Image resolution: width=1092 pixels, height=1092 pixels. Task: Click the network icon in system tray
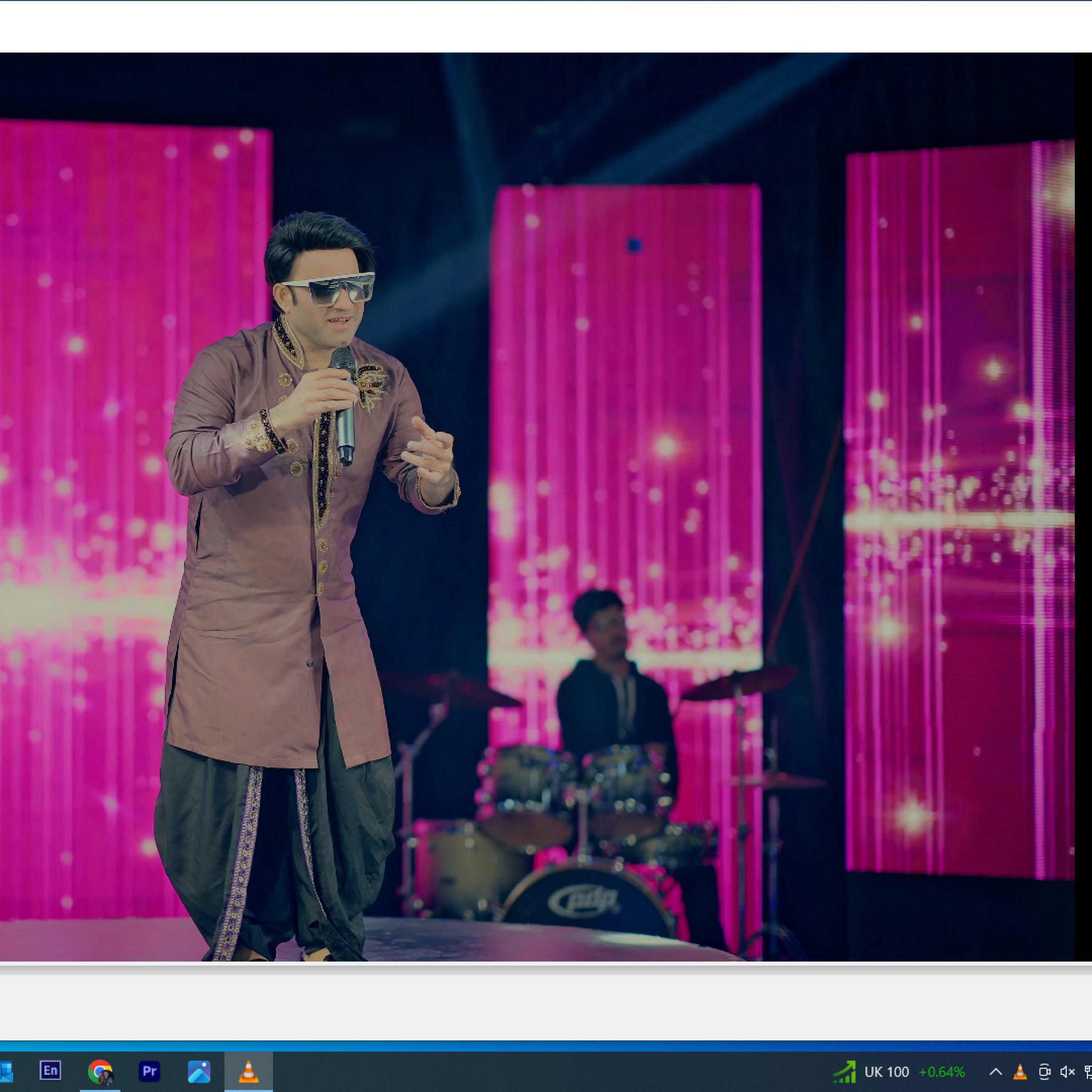[1088, 1072]
